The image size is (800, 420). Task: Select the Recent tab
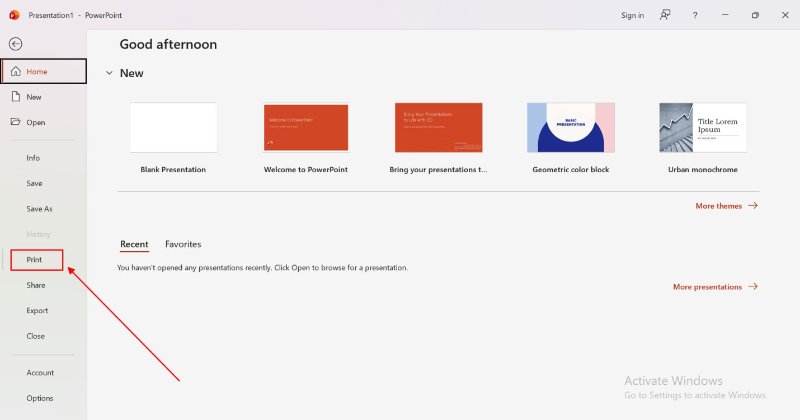coord(134,244)
